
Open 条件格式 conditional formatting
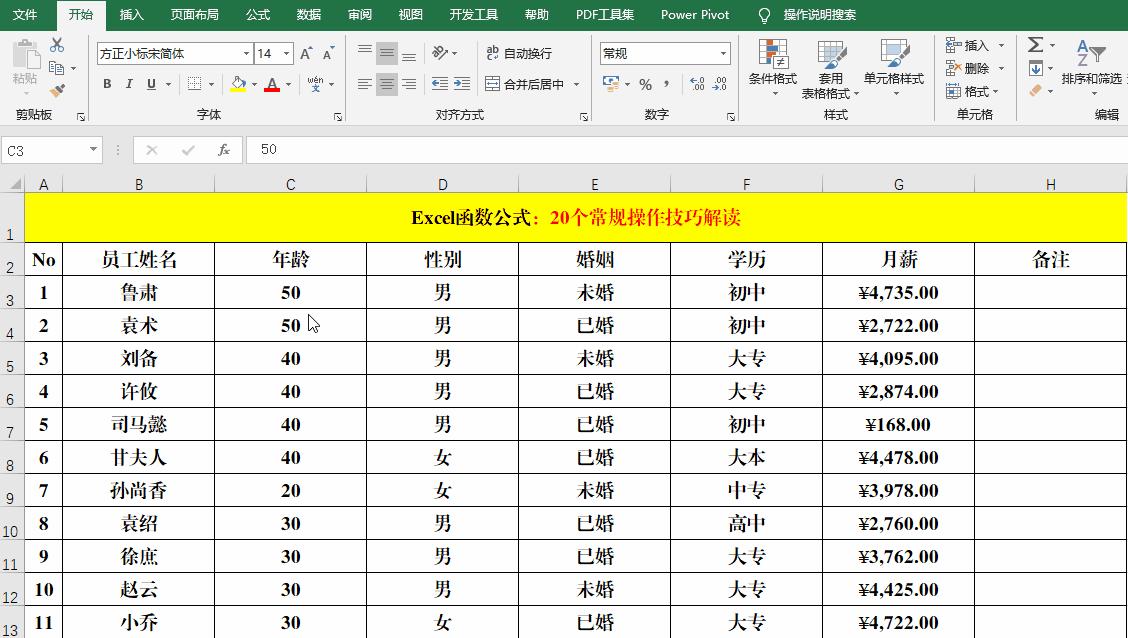[x=773, y=68]
